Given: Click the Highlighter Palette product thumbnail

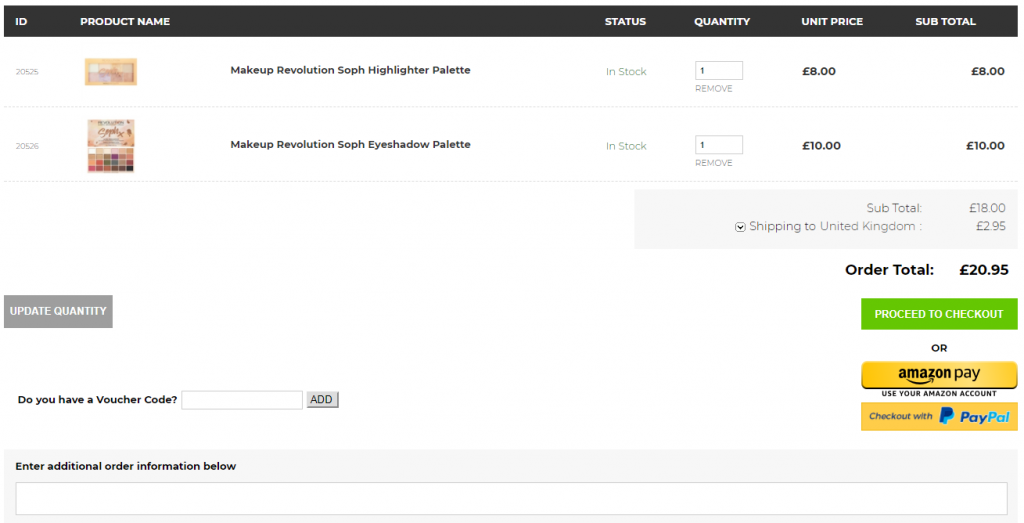Looking at the screenshot, I should pos(111,72).
